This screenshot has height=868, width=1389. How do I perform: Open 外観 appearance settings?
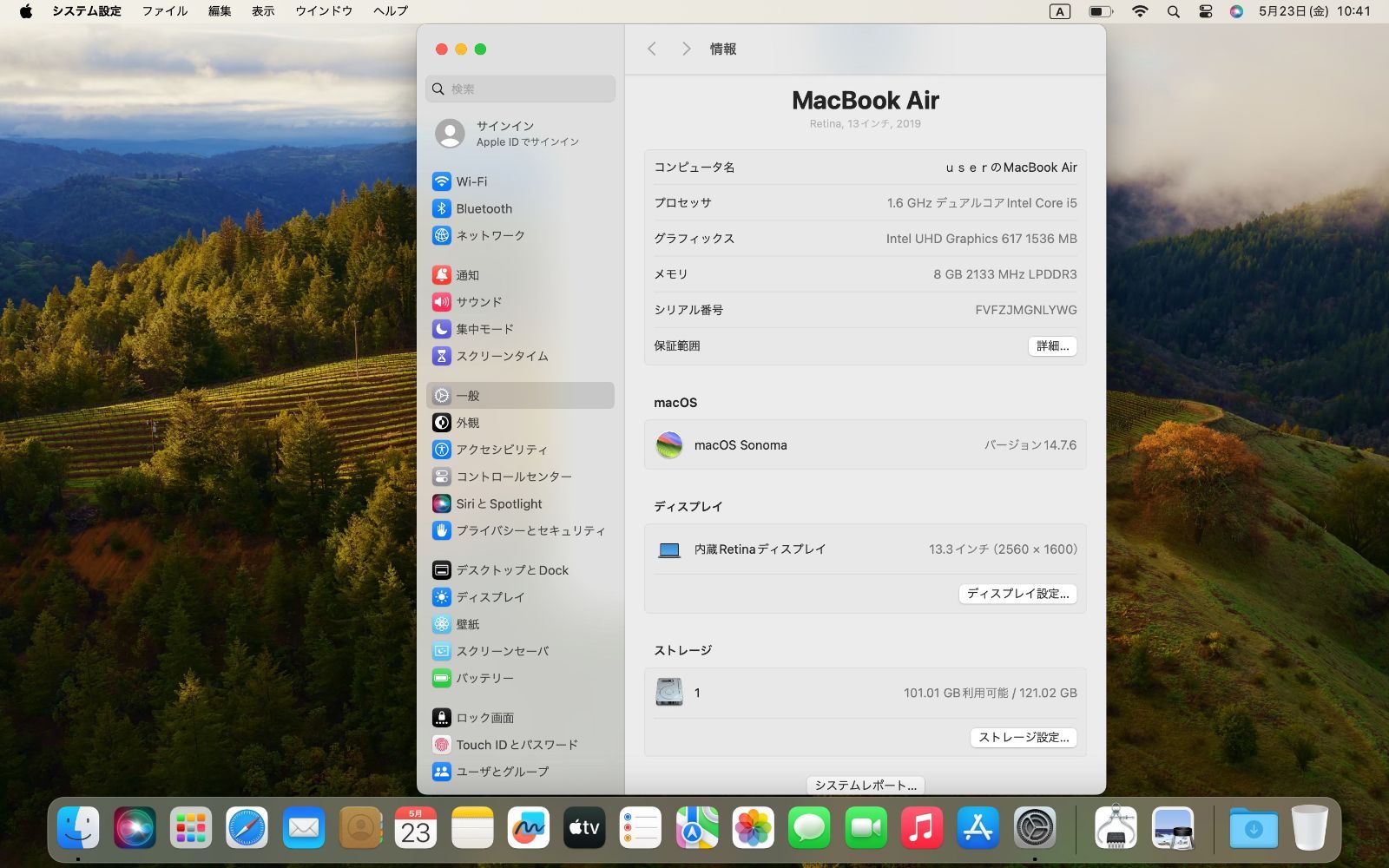520,423
